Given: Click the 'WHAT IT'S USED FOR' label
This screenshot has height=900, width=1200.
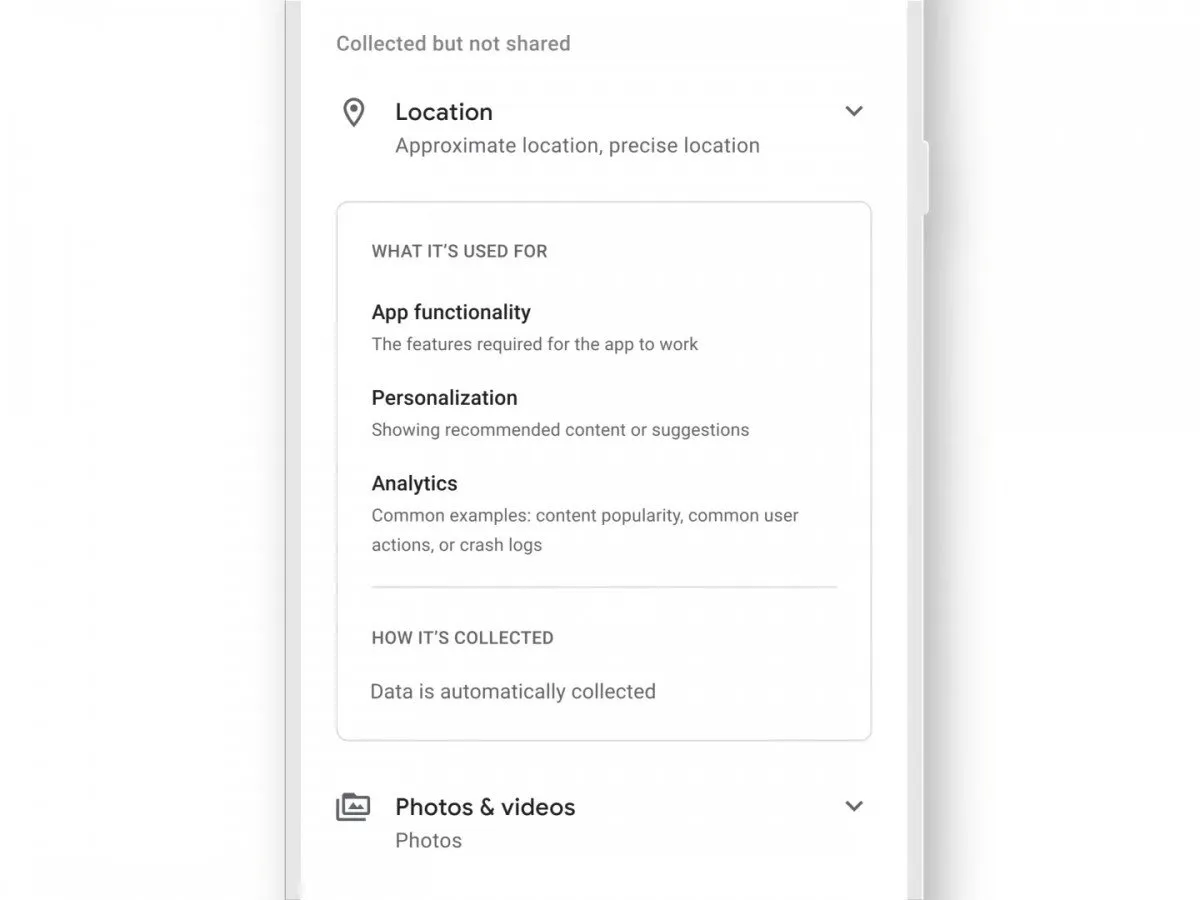Looking at the screenshot, I should (459, 251).
